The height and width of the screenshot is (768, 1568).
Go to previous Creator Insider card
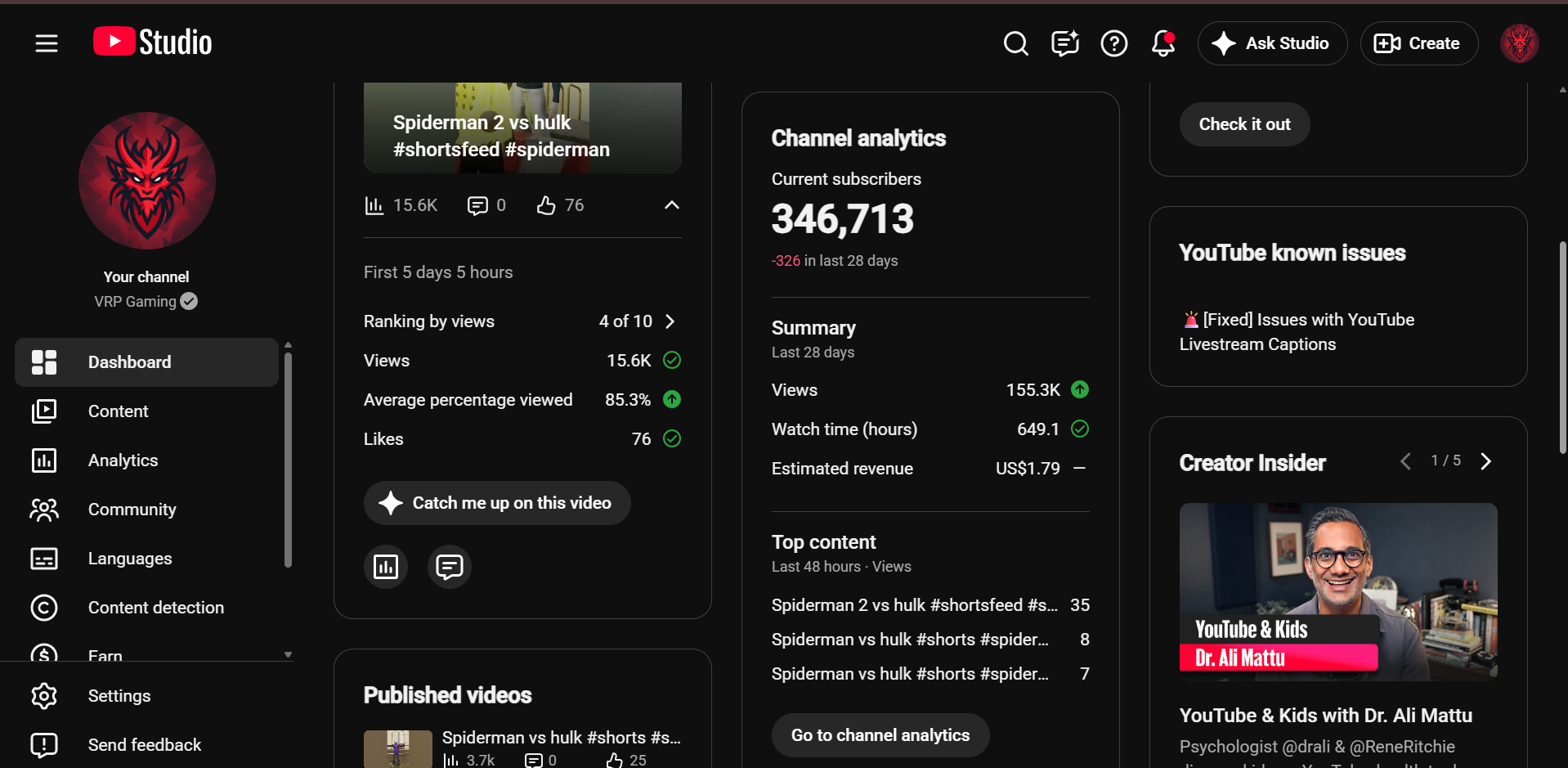[x=1405, y=461]
